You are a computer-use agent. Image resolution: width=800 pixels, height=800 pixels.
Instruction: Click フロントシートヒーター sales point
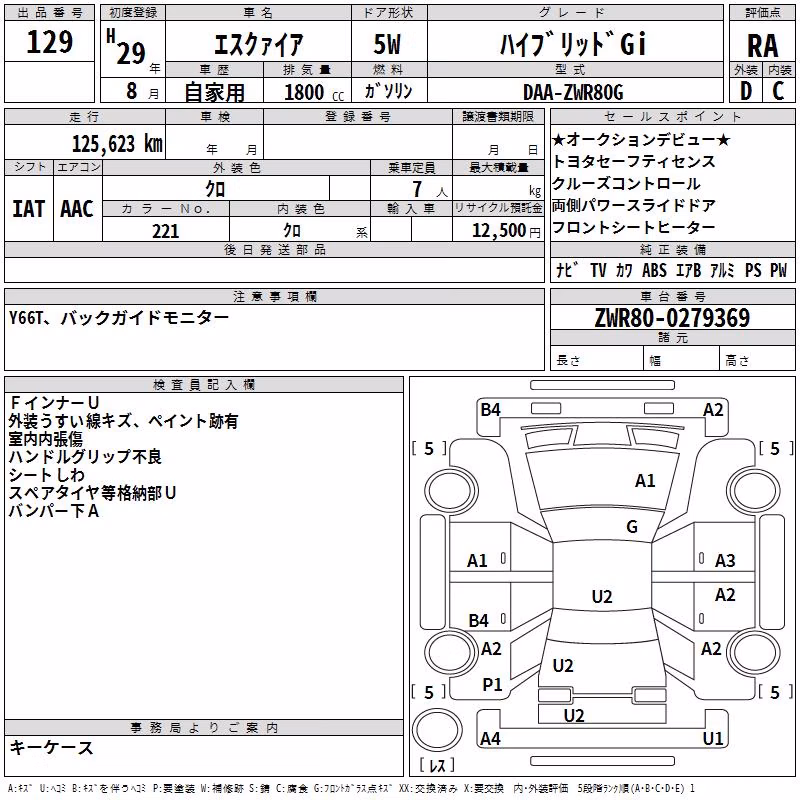coord(634,227)
